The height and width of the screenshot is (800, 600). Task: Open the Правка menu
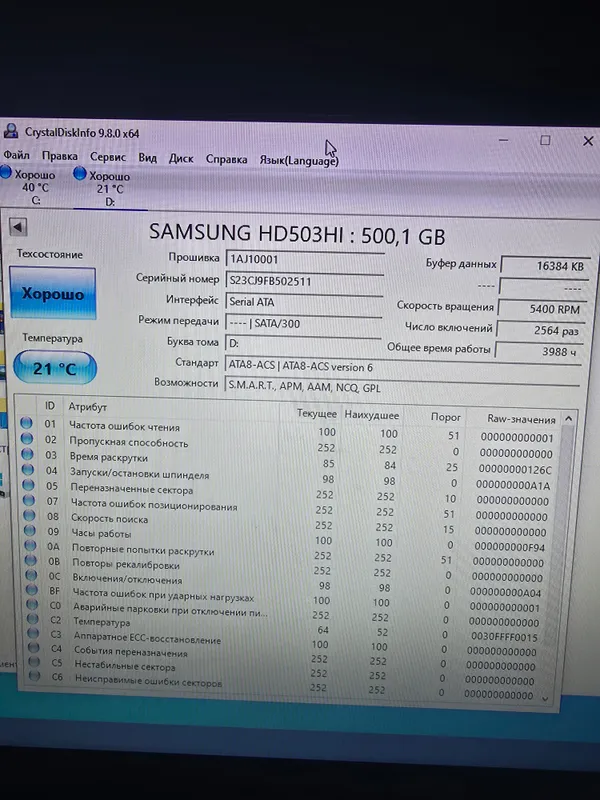click(60, 156)
